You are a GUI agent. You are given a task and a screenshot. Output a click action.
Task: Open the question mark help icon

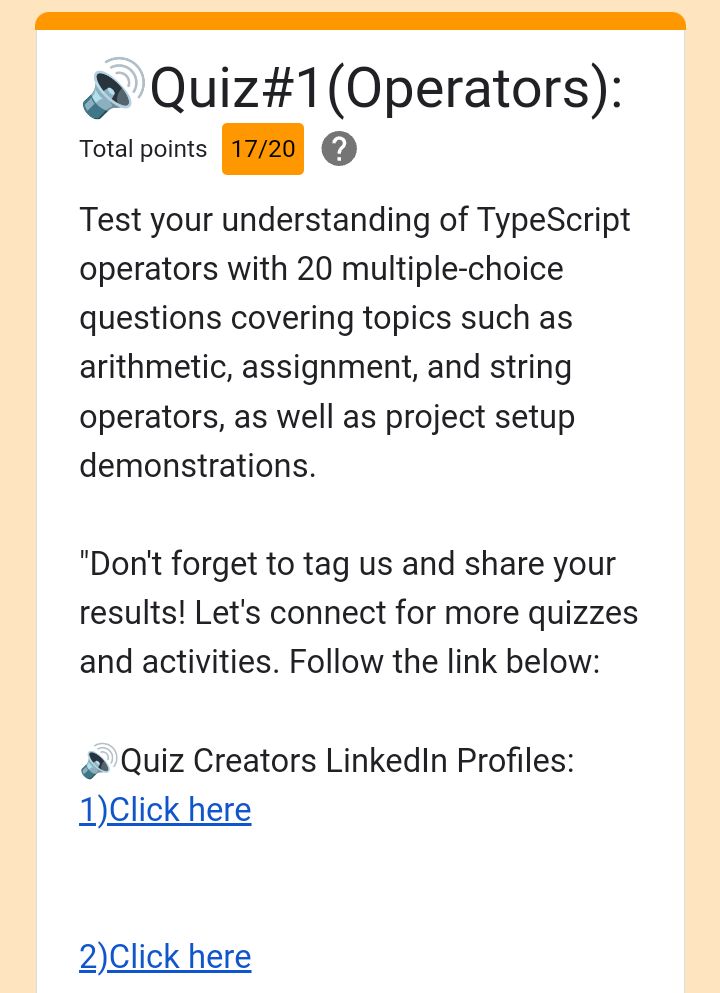point(339,149)
